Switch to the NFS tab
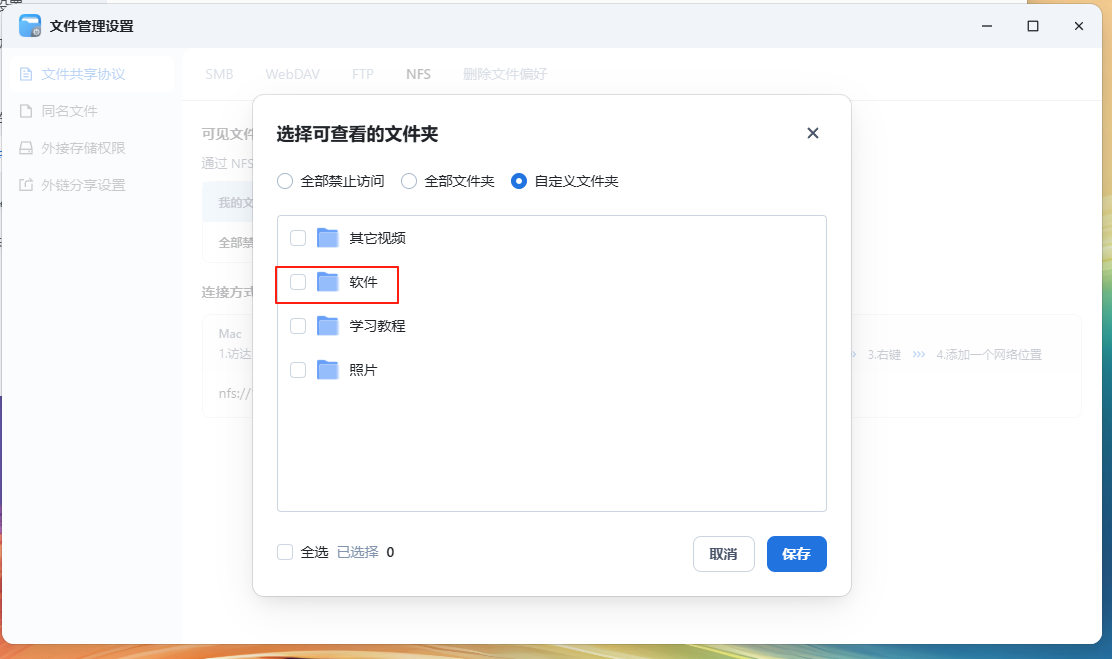This screenshot has height=659, width=1112. click(x=418, y=74)
